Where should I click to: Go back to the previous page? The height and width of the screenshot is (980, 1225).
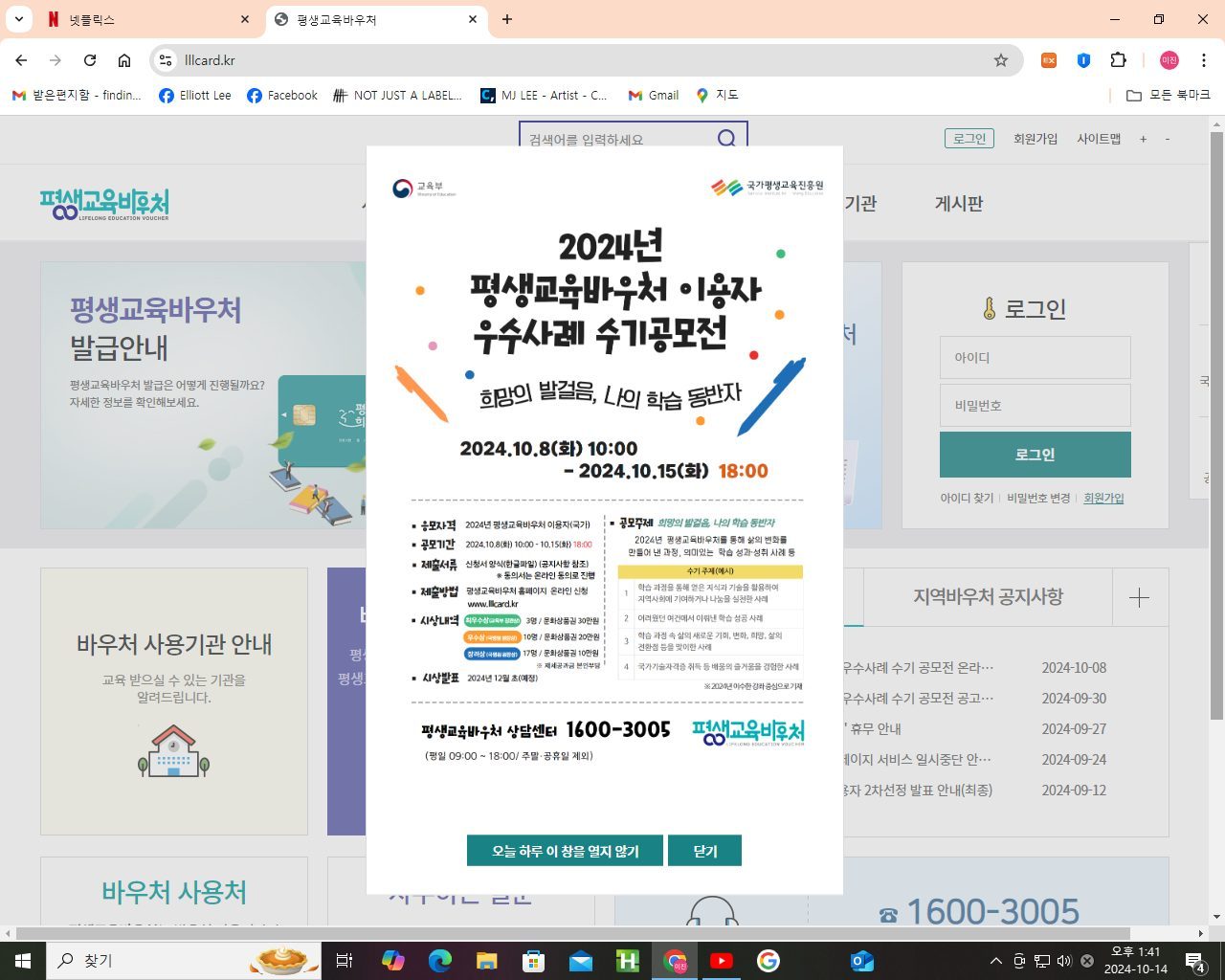tap(21, 60)
